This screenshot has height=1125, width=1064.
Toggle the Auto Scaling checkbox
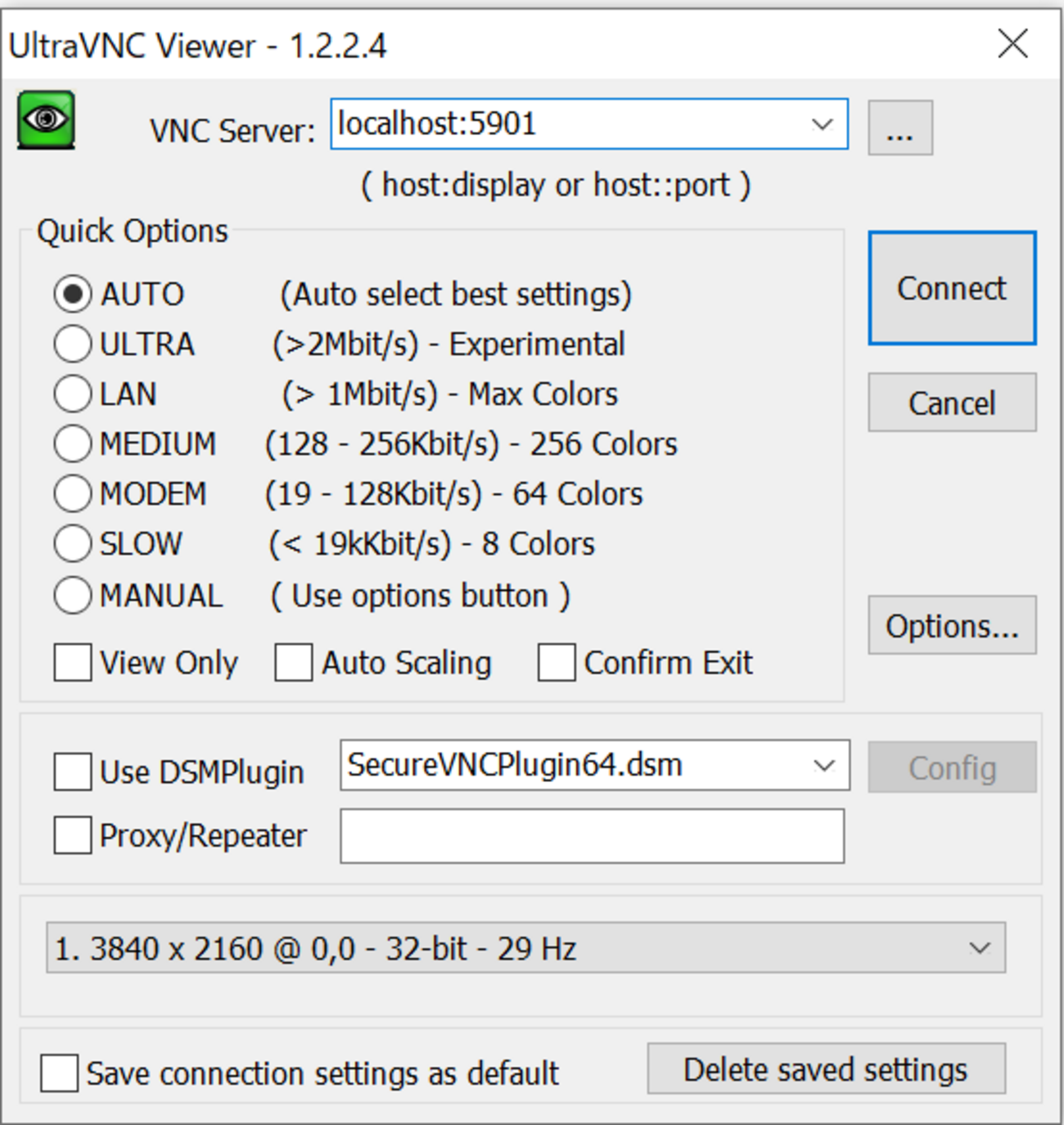[x=294, y=663]
